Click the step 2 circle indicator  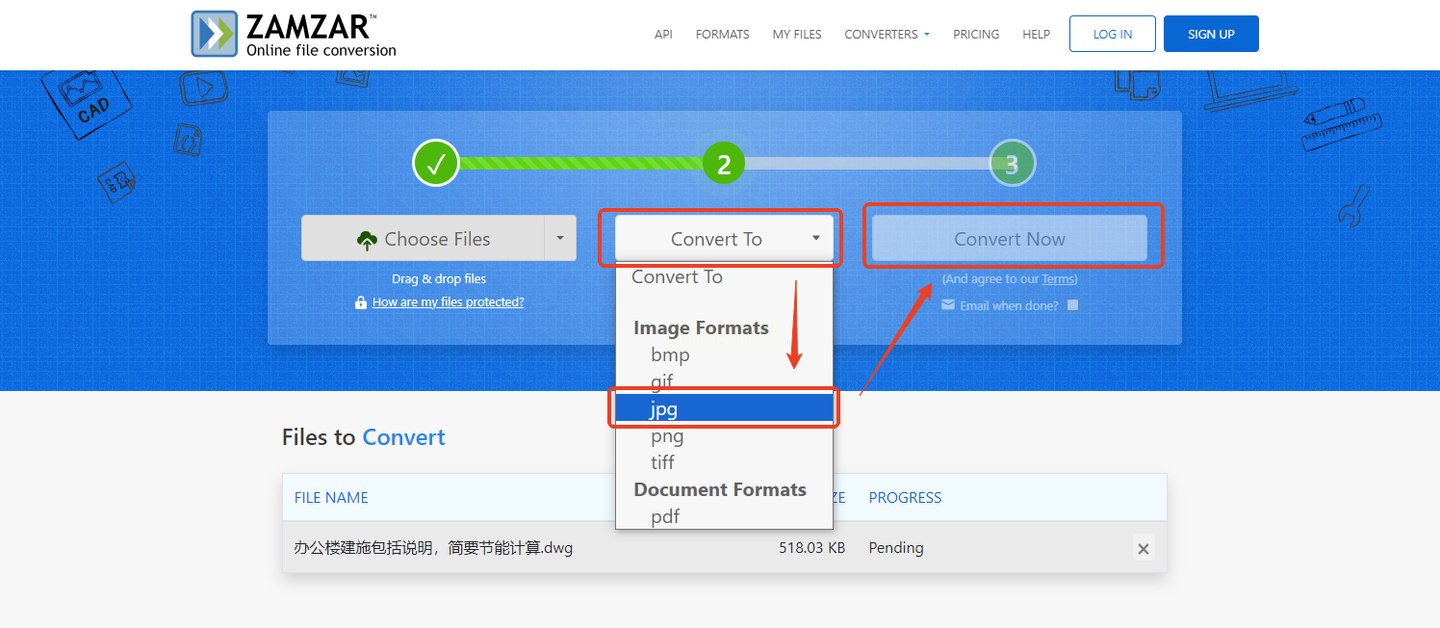coord(724,163)
